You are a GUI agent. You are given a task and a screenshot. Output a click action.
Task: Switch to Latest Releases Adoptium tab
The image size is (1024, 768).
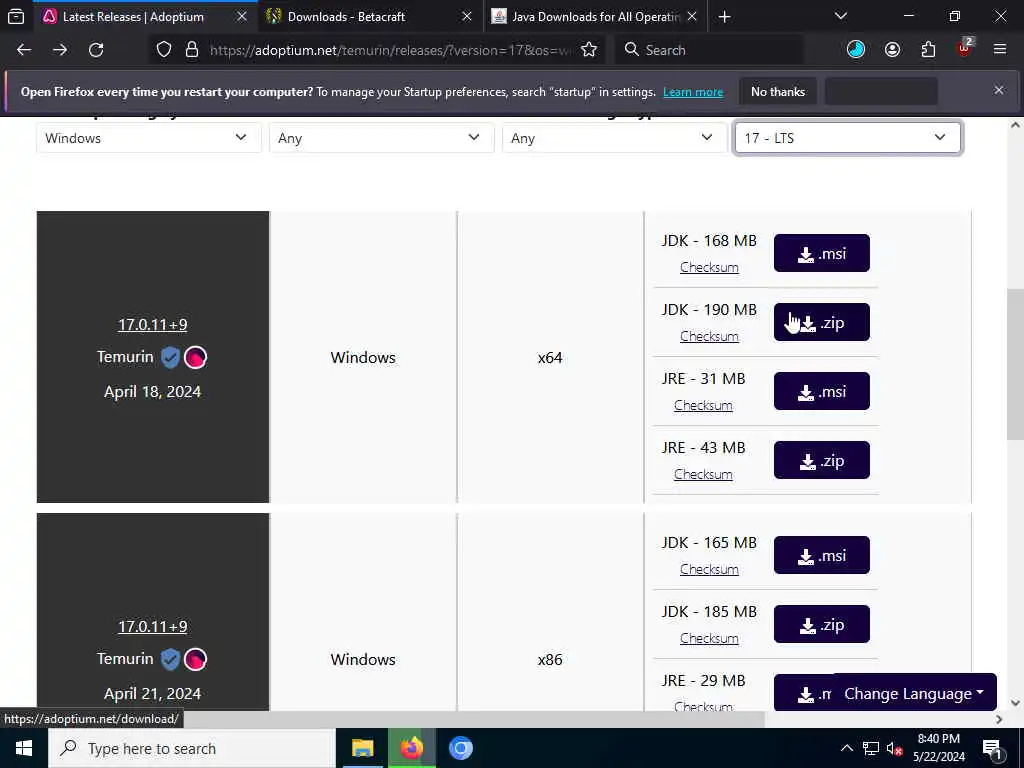[x=145, y=17]
